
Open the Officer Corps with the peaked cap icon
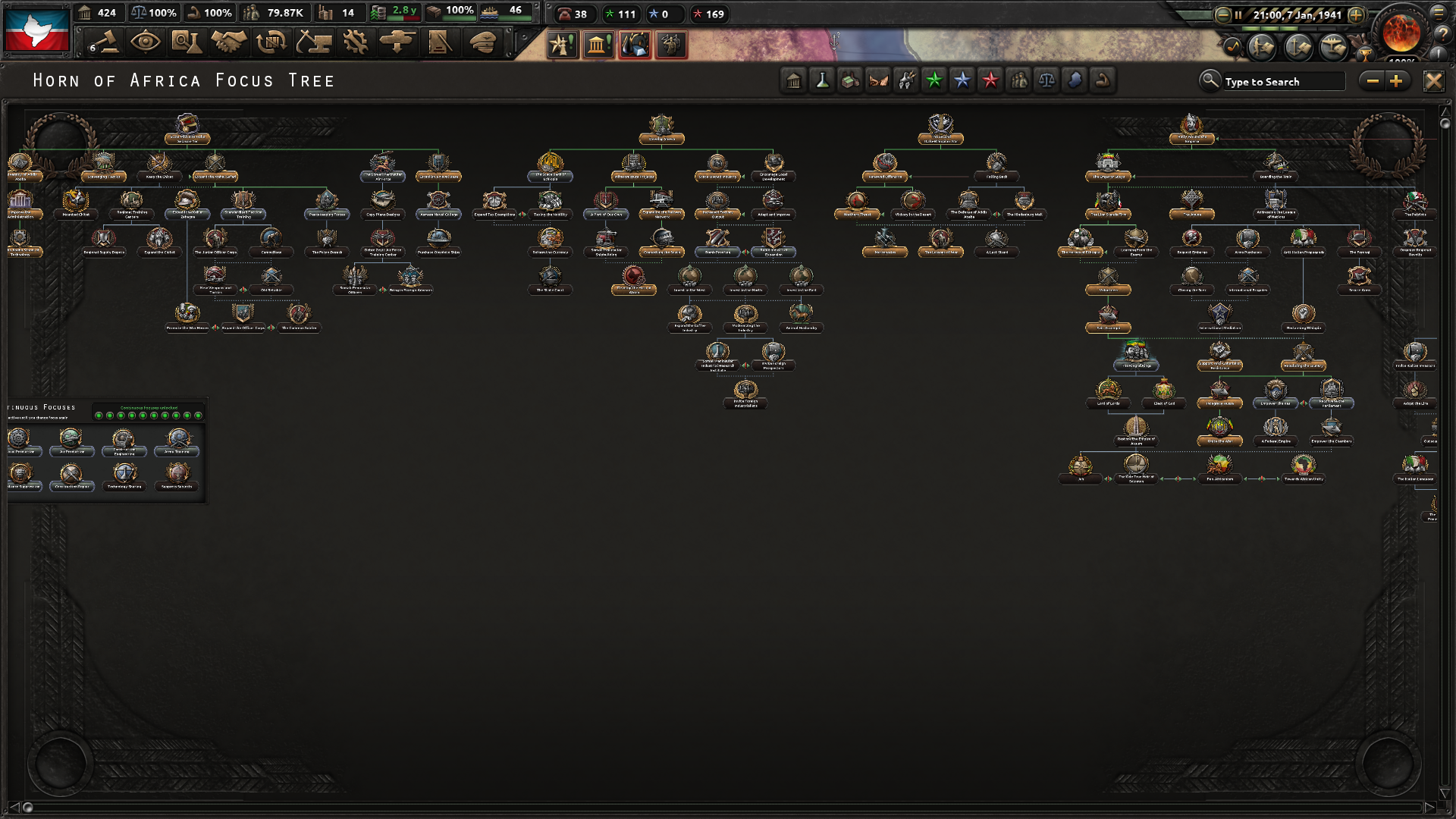coord(483,43)
